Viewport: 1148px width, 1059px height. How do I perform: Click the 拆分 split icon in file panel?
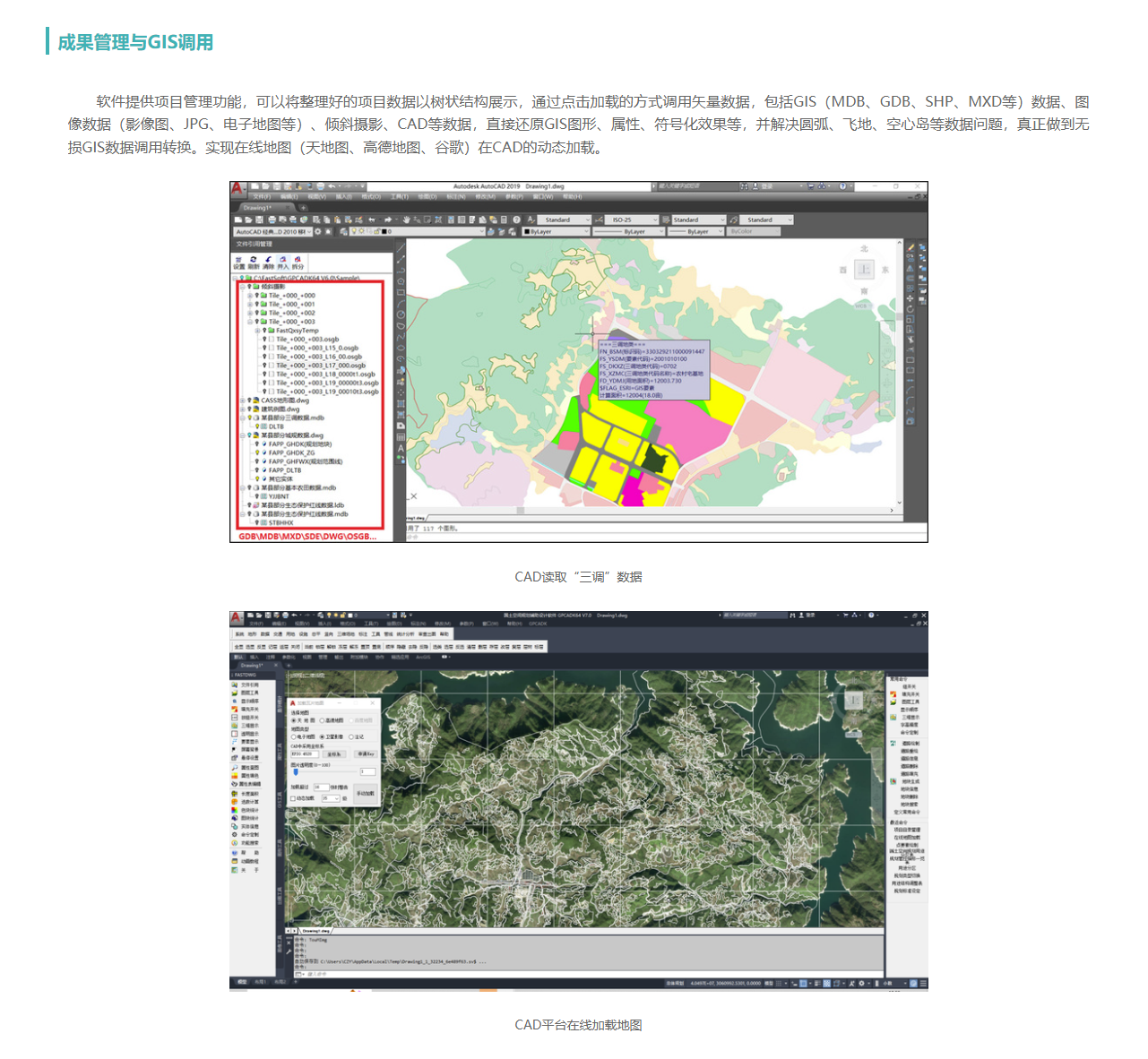pos(298,262)
